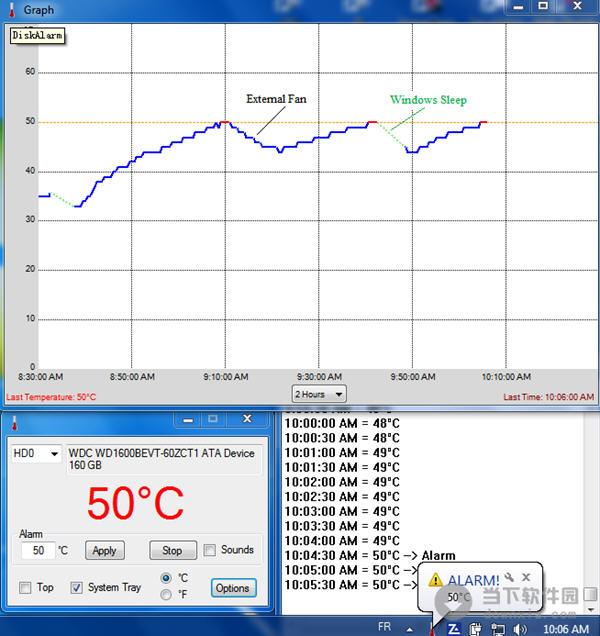Screen dimensions: 600x636
Task: Click the log entry '10:03:00 AM = 49°C'
Action: pyautogui.click(x=342, y=511)
